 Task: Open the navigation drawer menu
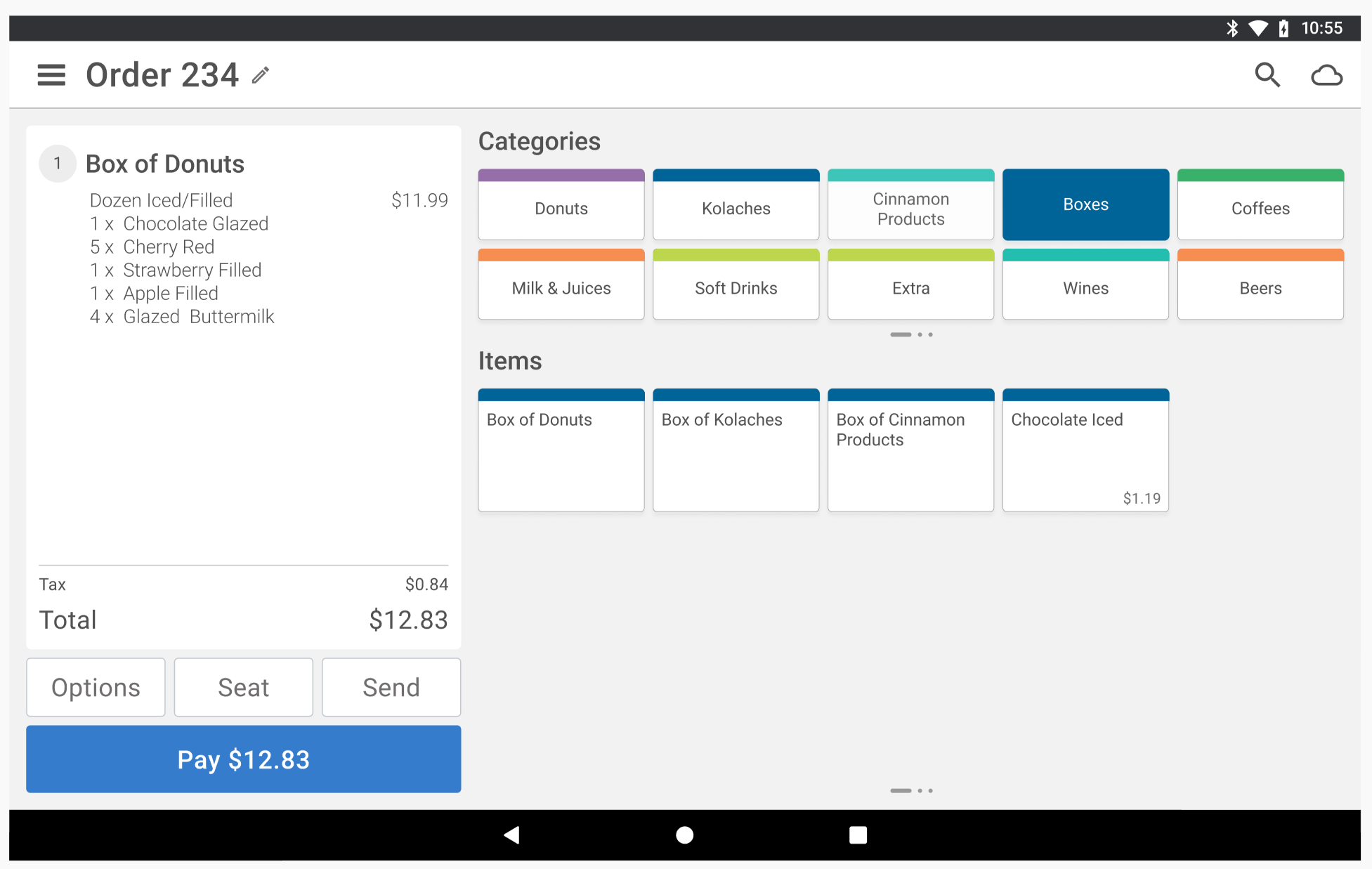(x=51, y=74)
